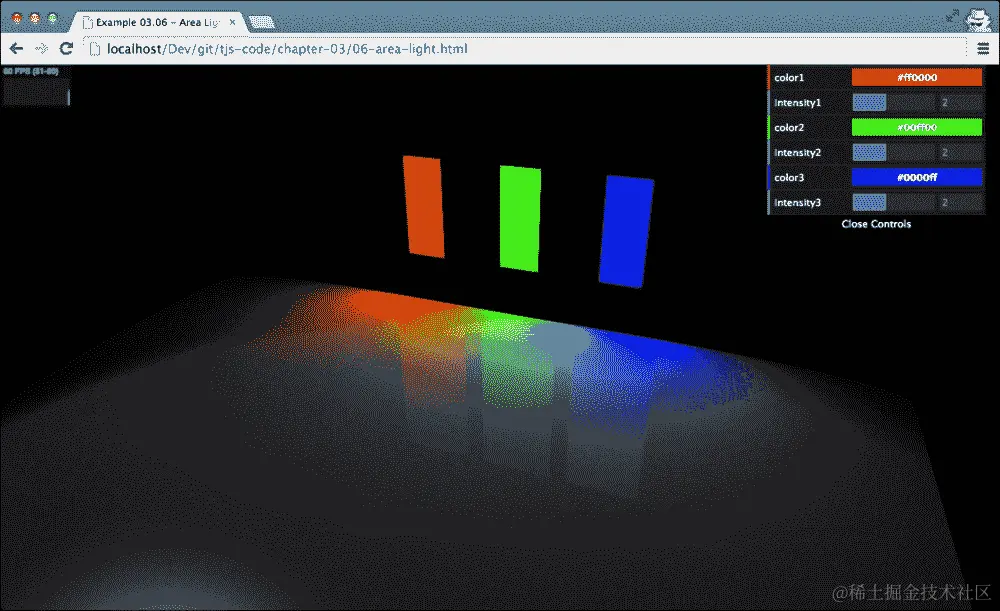Adjust the intensity1 slider
The width and height of the screenshot is (1000, 611).
(893, 102)
